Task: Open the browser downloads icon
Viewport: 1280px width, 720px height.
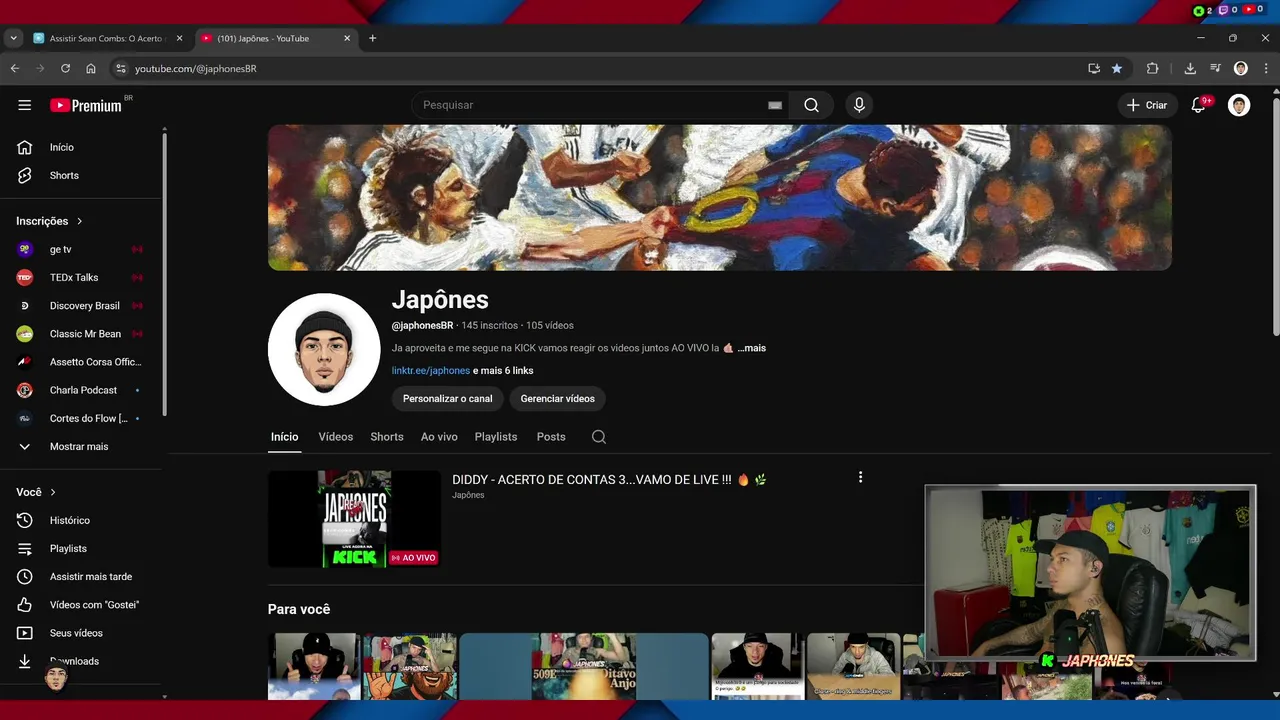Action: point(1190,68)
